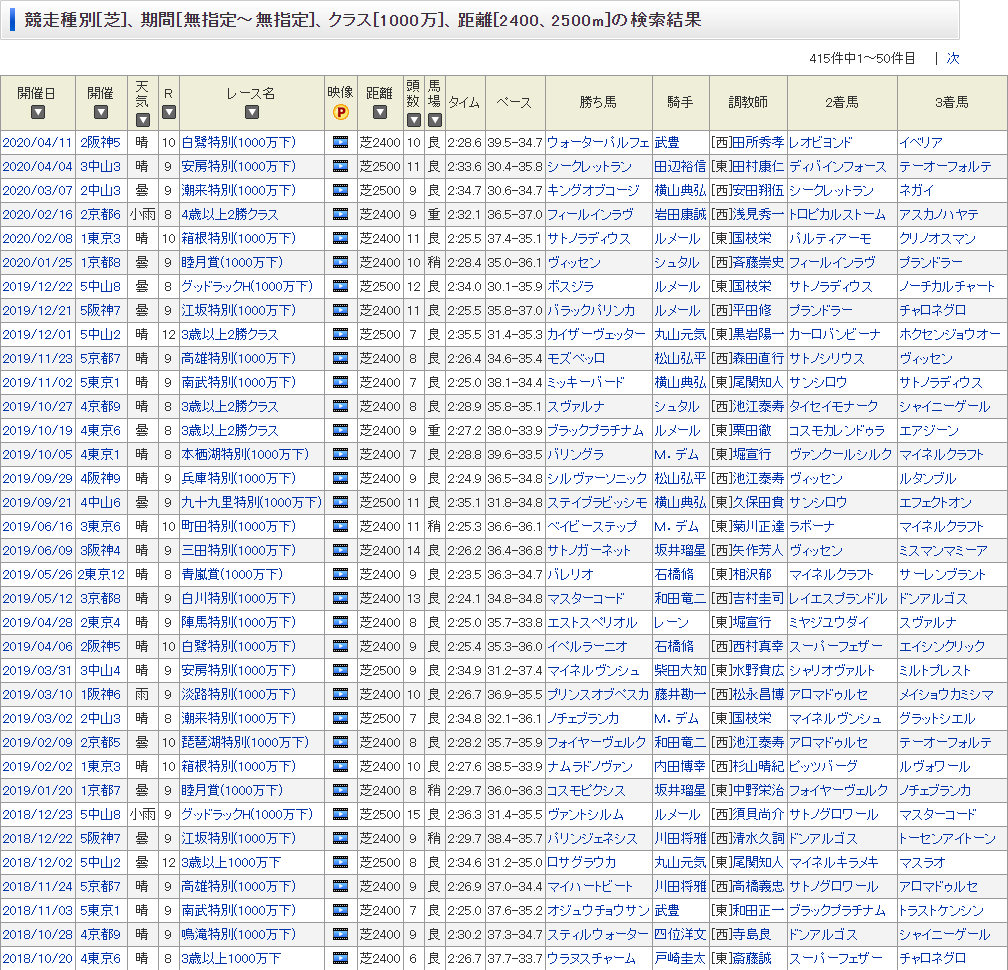Screen dimensions: 1008x970
Task: Click the premium P icon under 映像
Action: 340,113
